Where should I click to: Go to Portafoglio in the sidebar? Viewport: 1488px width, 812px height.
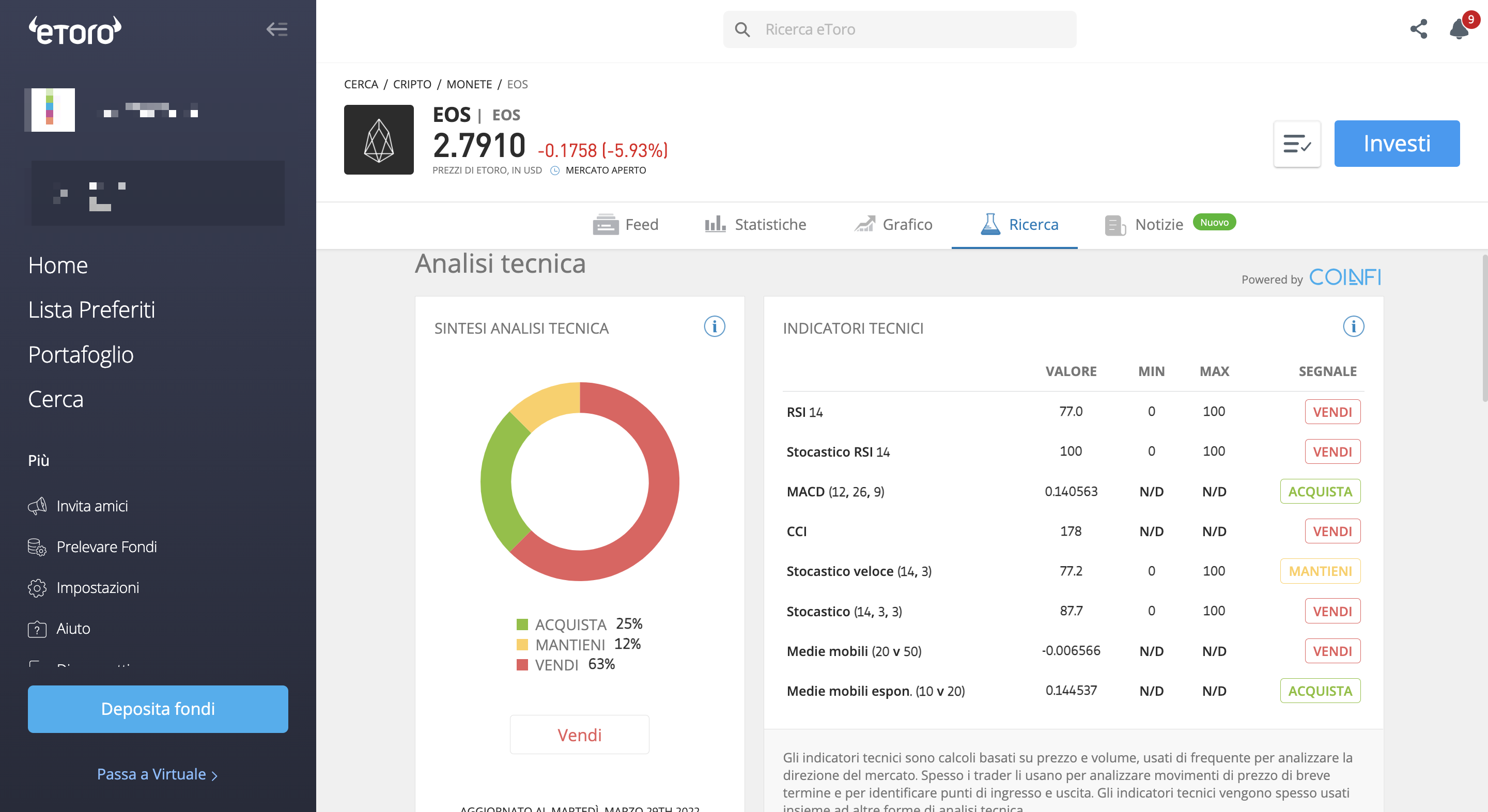[x=81, y=354]
